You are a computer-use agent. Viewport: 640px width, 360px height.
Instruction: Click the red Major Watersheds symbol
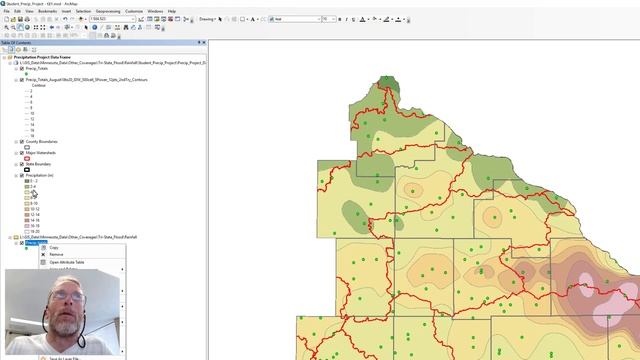pos(27,158)
